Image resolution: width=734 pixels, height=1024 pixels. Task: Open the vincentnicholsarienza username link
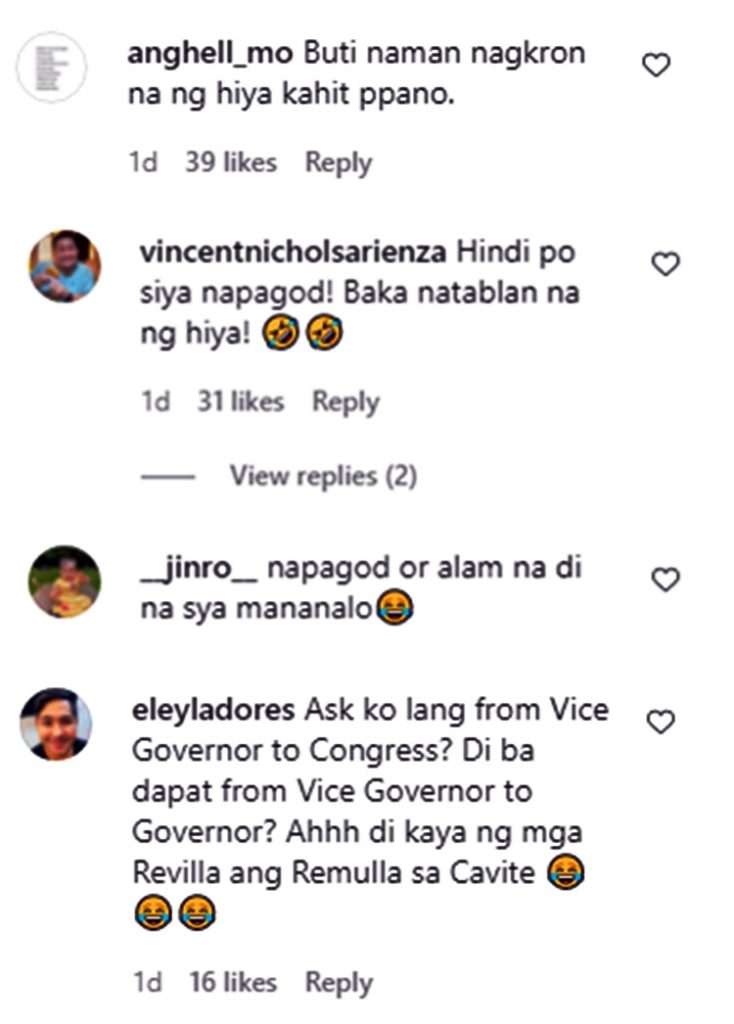[293, 252]
